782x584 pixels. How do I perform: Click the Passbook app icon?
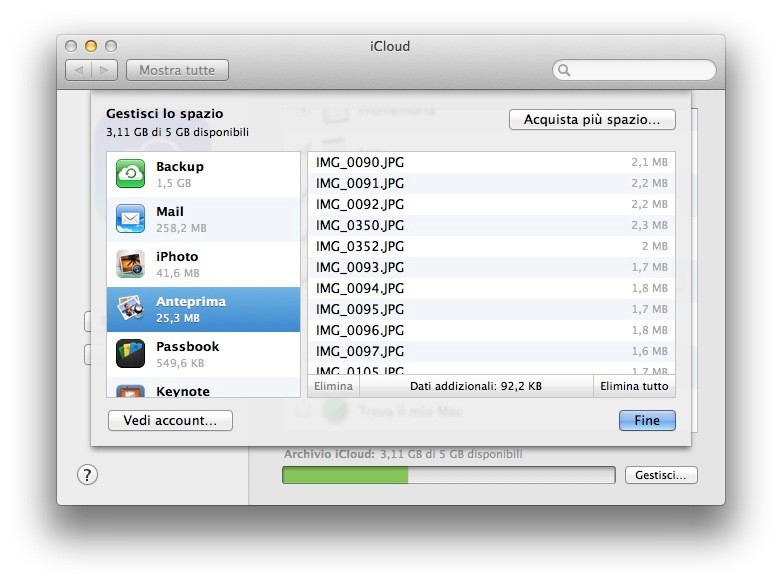131,354
